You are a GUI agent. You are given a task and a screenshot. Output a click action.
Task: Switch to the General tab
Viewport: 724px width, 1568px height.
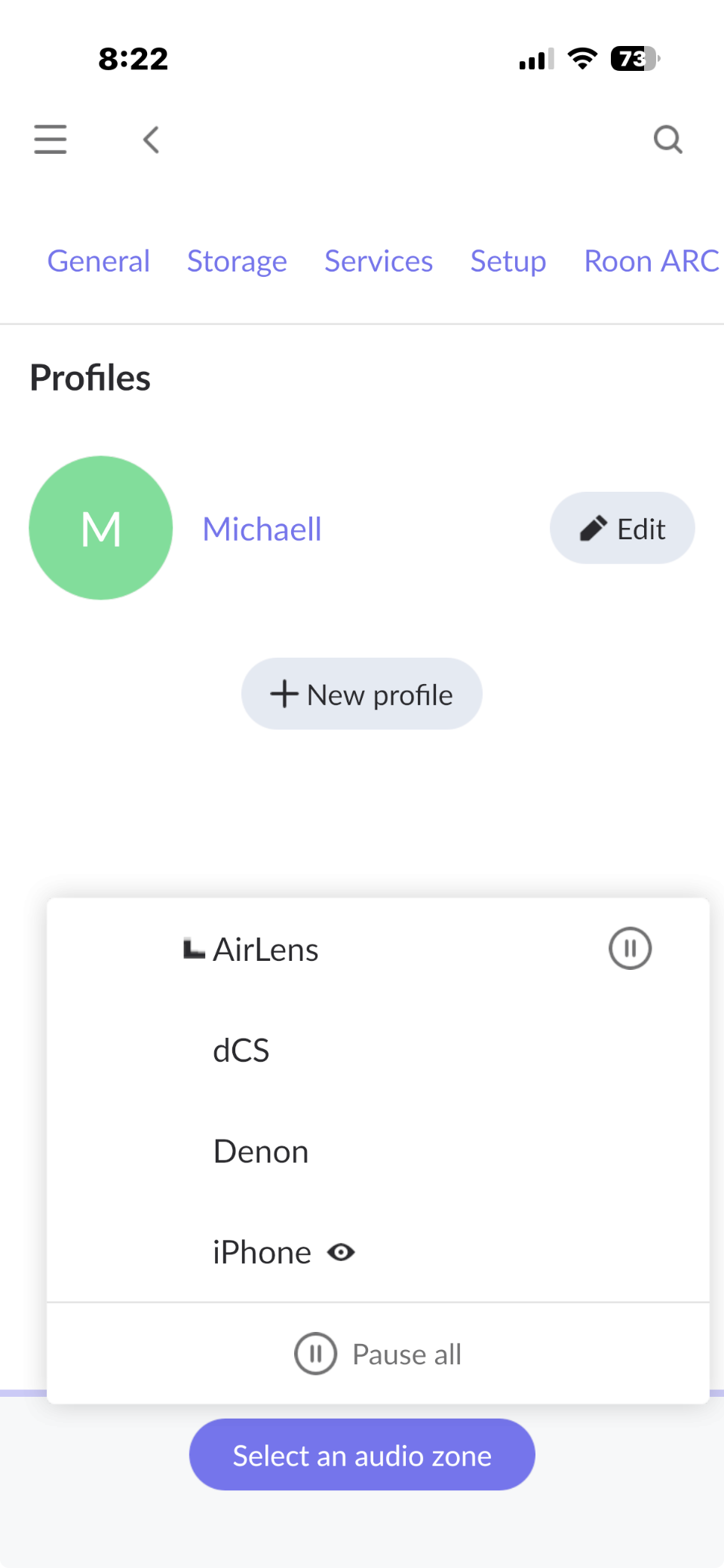[99, 261]
